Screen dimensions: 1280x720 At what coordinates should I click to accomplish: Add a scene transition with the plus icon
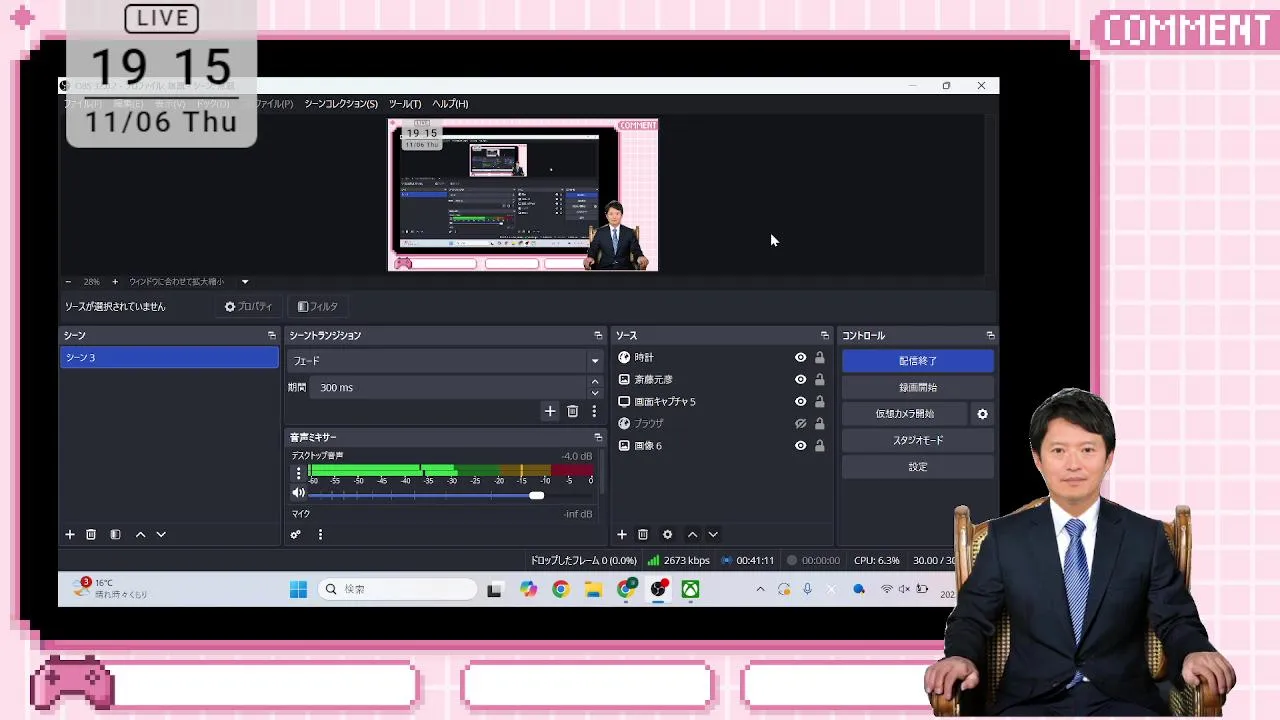[549, 411]
